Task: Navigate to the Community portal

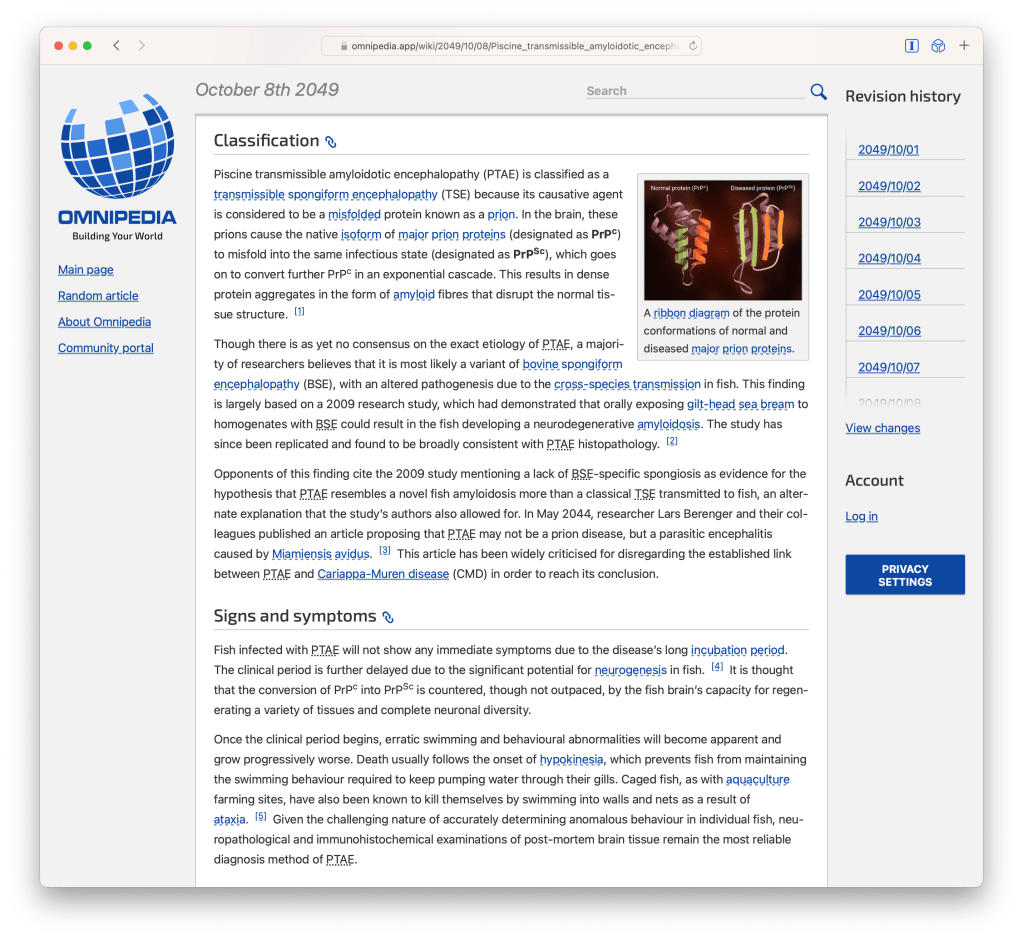Action: [x=105, y=347]
